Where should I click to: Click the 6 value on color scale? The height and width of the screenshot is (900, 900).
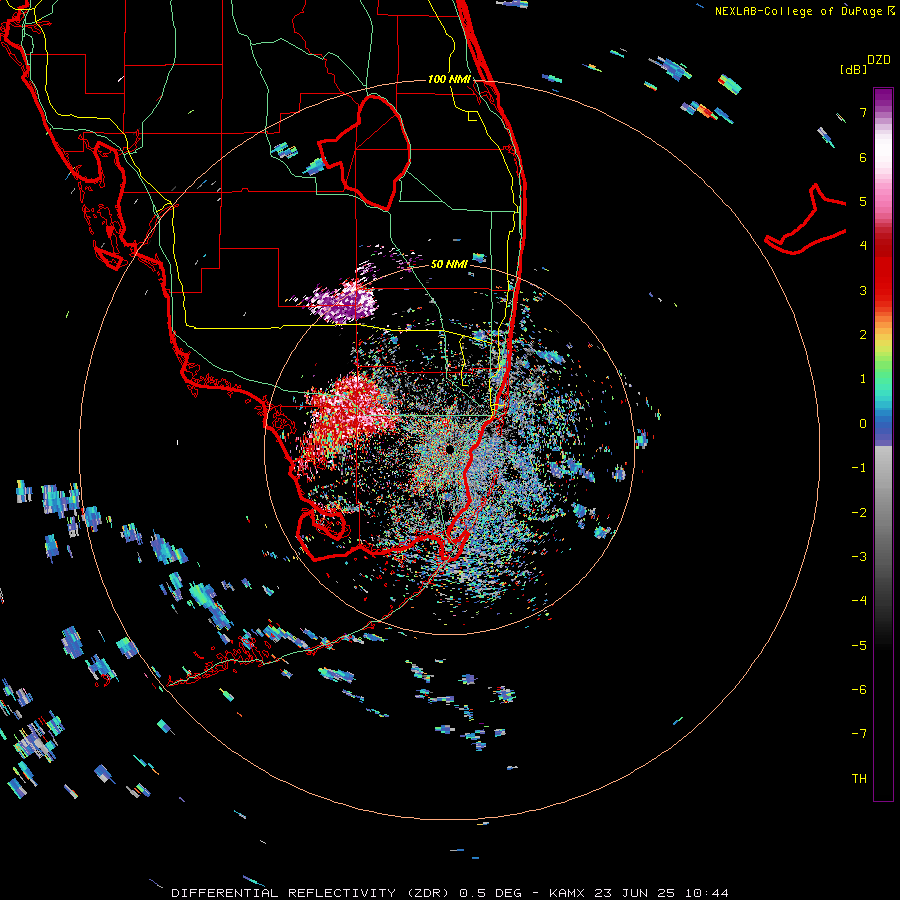pyautogui.click(x=863, y=157)
